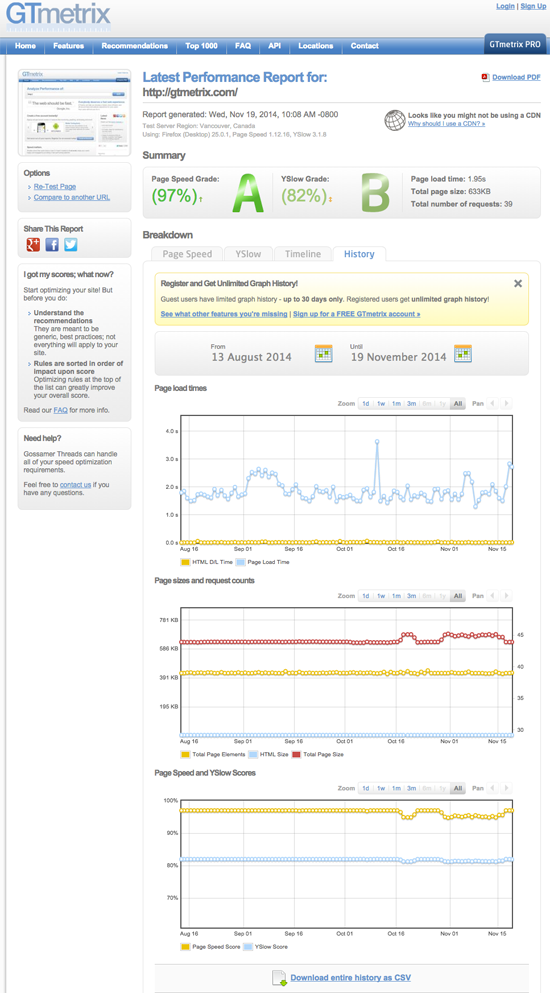Click the PDF icon next to Download PDF
Image resolution: width=550 pixels, height=993 pixels.
[x=485, y=77]
